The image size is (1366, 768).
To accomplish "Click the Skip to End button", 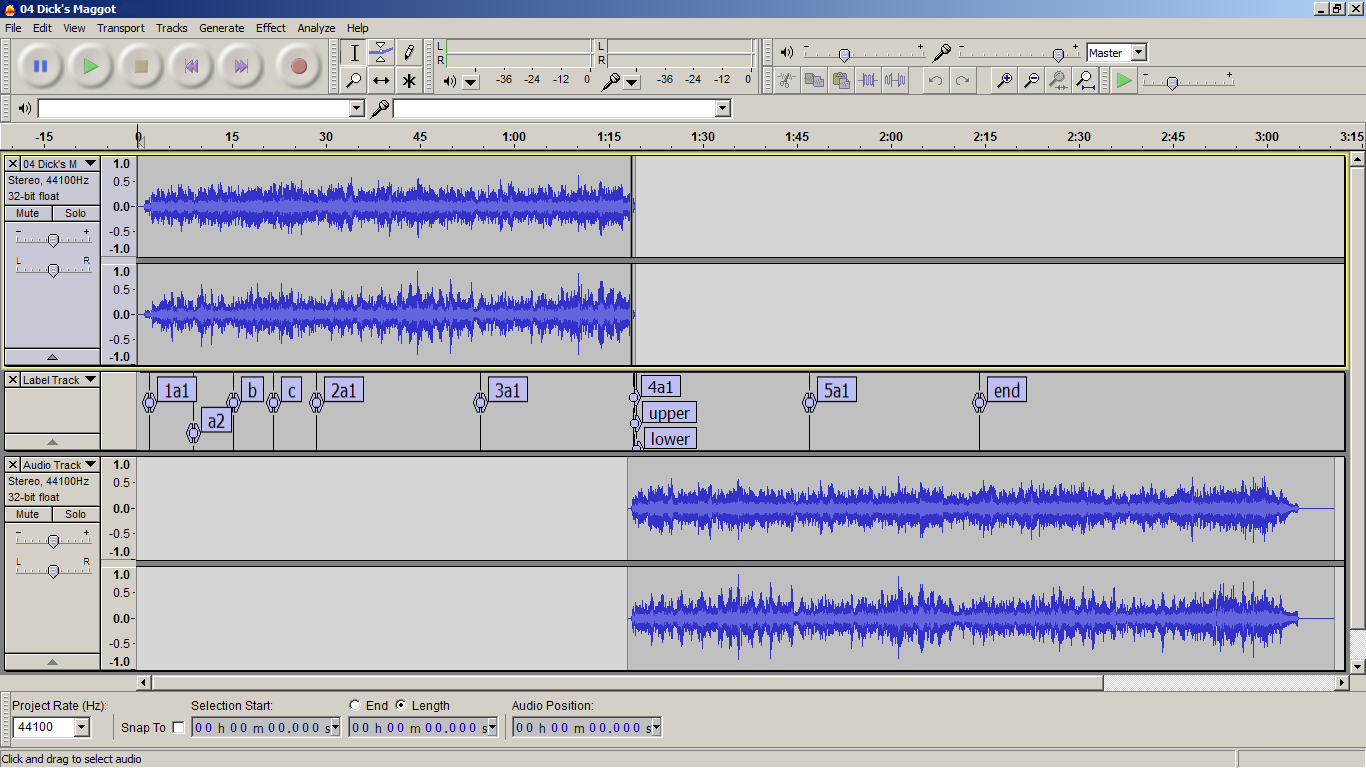I will coord(241,67).
